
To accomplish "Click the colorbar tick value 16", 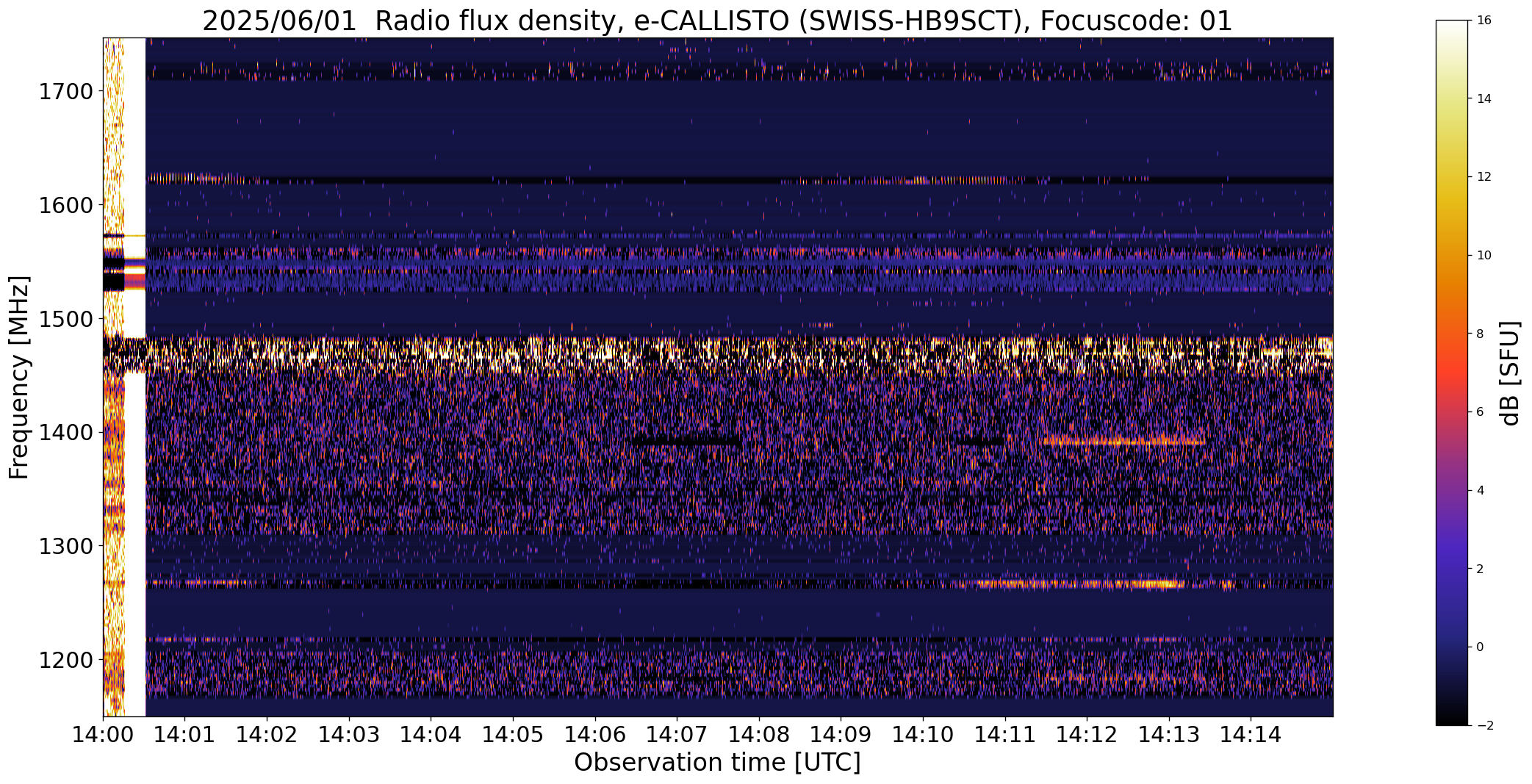I will click(x=1484, y=21).
